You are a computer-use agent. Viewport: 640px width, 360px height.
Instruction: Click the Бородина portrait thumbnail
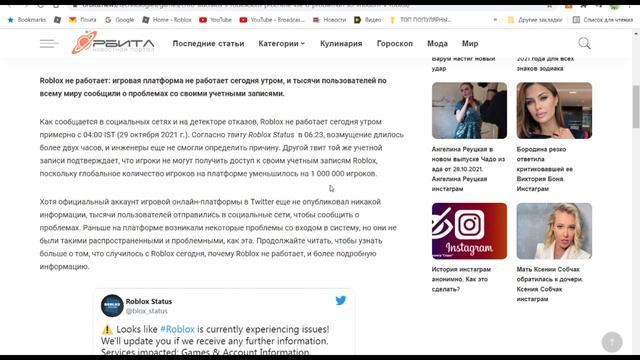pos(554,111)
